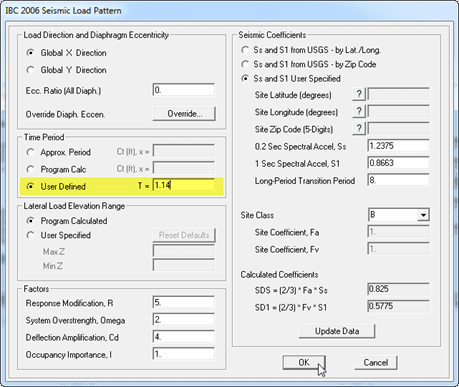Screen dimensions: 459x387
Task: Click the 'Override Diaph. Eccen.' label
Action: click(65, 114)
